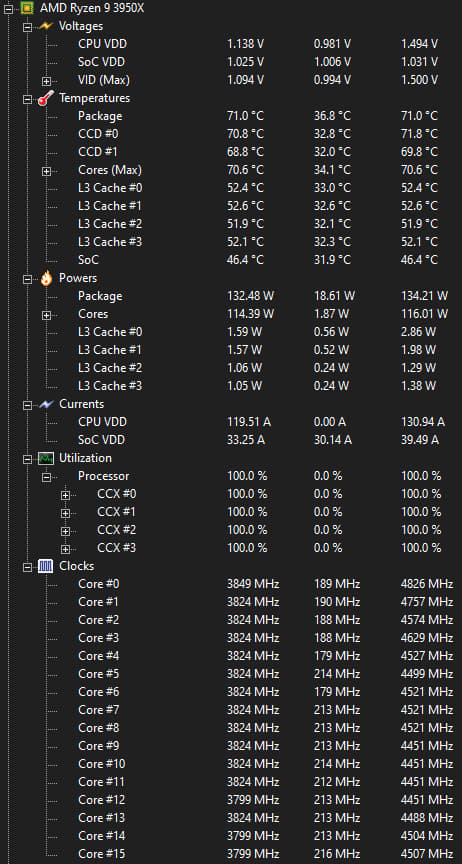
Task: Collapse the AMD Ryzen 9 3950X node
Action: pyautogui.click(x=8, y=8)
